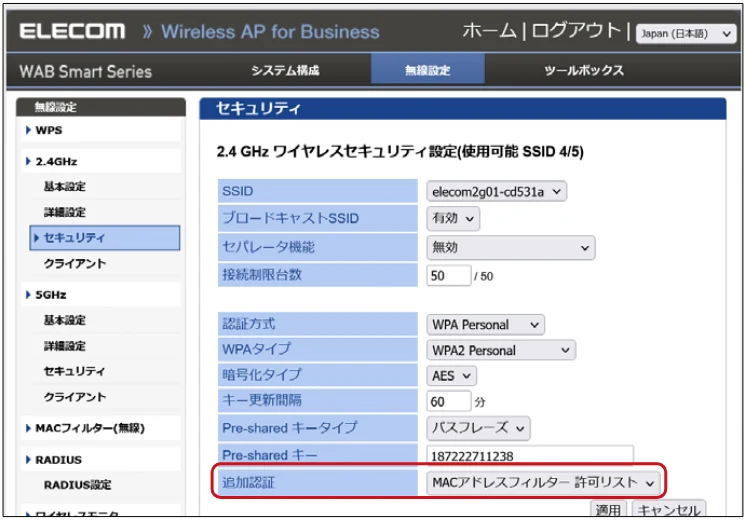Image resolution: width=746 pixels, height=520 pixels.
Task: Open 5GHz 詳細設定 in sidebar
Action: [65, 346]
